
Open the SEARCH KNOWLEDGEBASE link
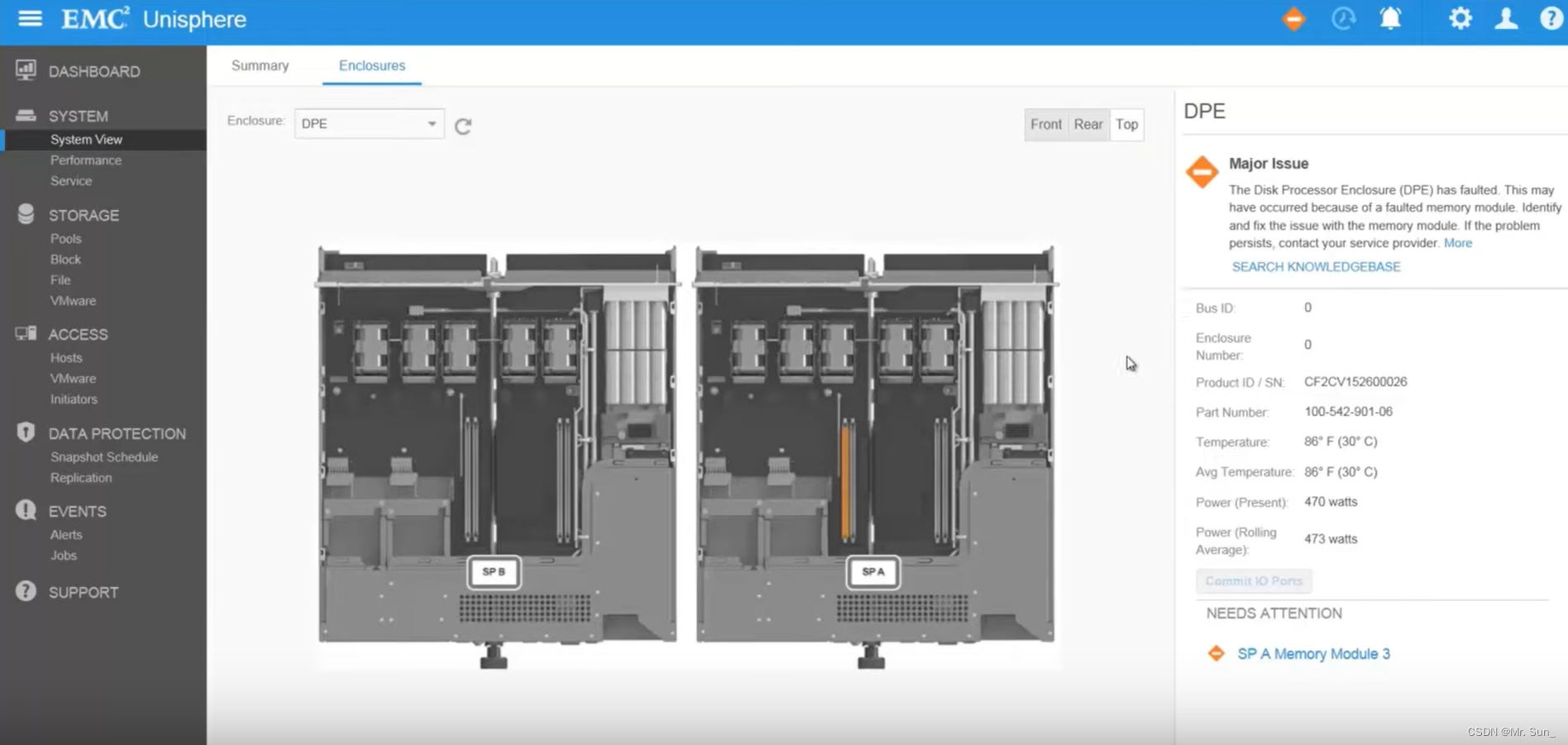(1316, 266)
